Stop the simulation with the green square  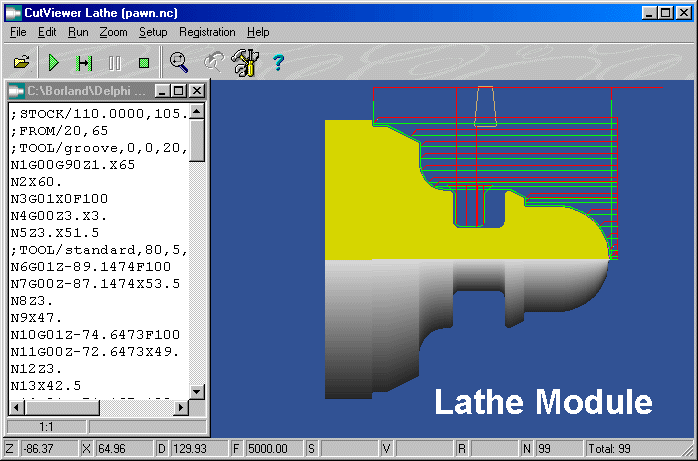point(143,63)
